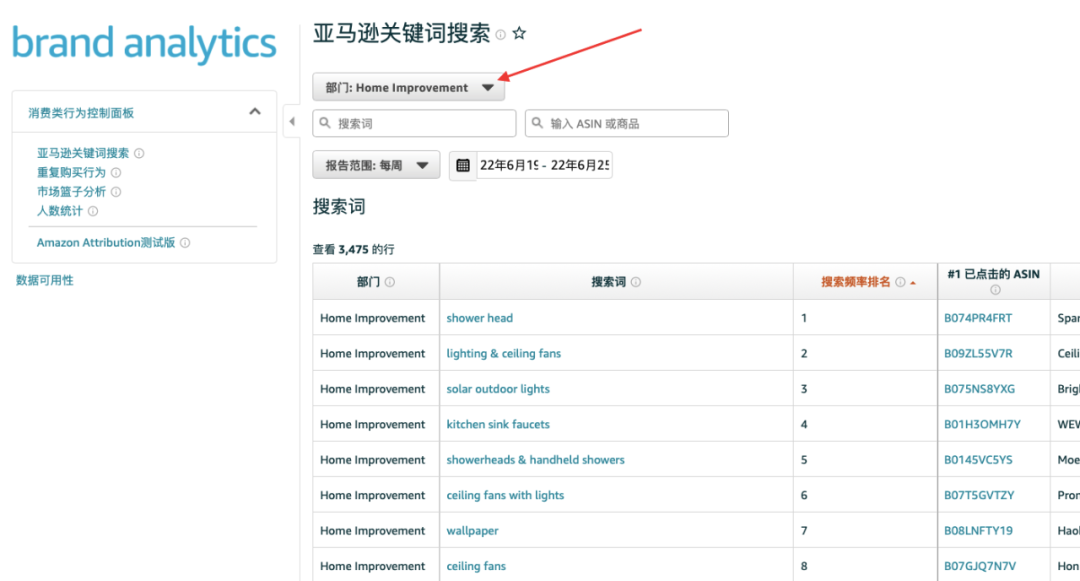Click info icon in 部门 column header
1080x581 pixels.
pyautogui.click(x=390, y=282)
